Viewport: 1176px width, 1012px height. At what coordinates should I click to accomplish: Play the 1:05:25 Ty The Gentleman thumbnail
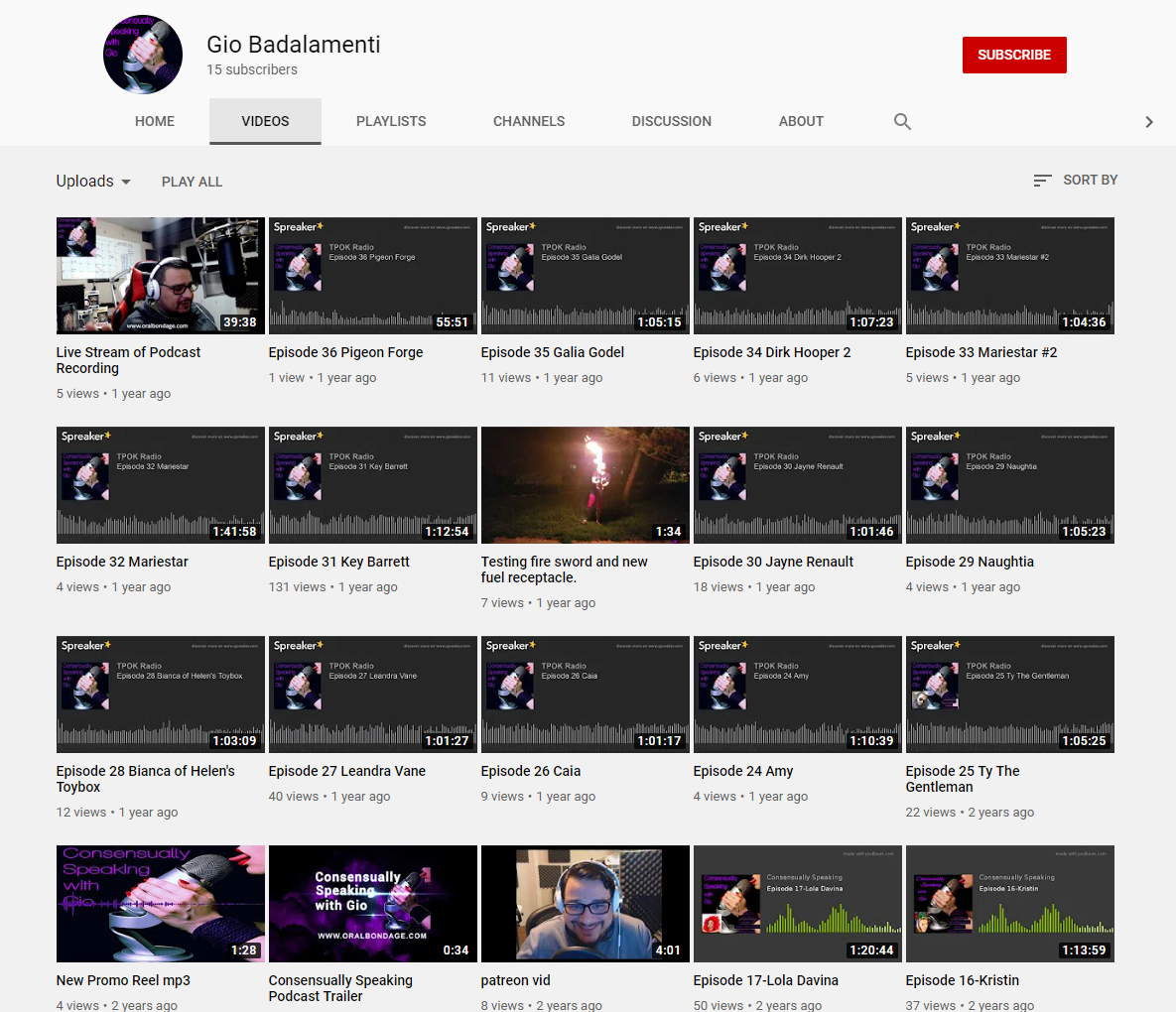1009,695
